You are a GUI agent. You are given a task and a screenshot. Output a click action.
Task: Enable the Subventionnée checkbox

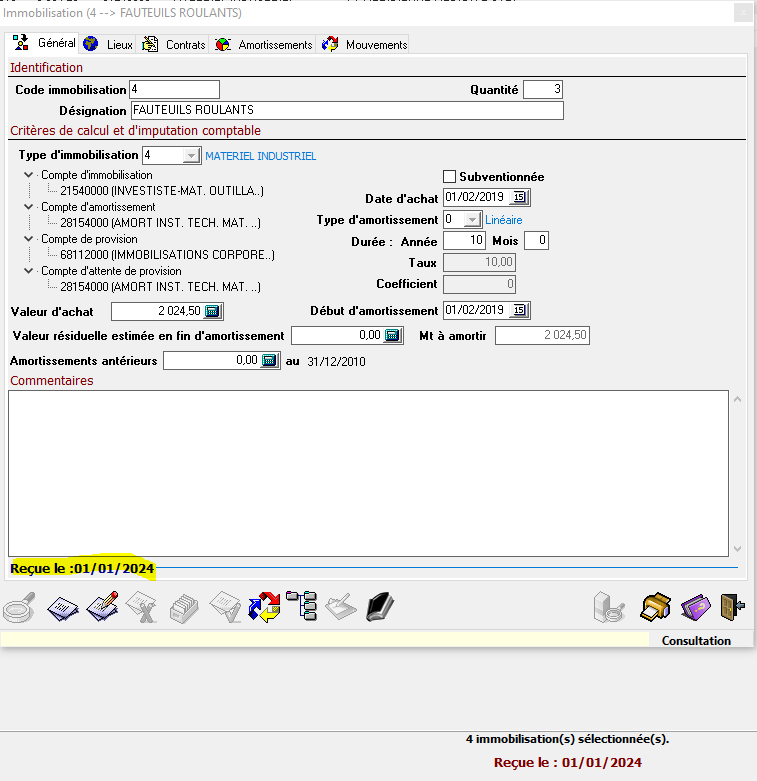(449, 176)
